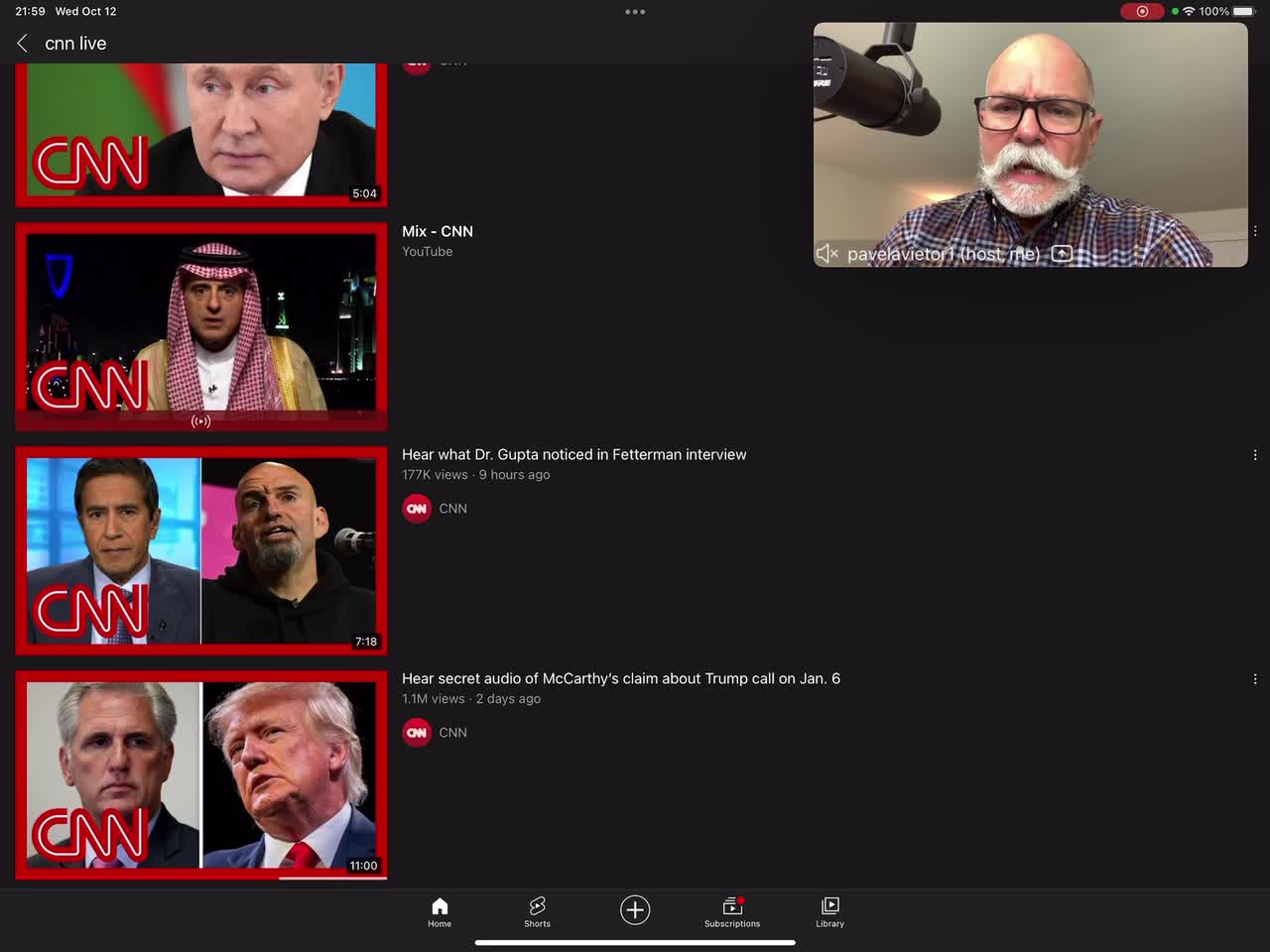Image resolution: width=1270 pixels, height=952 pixels.
Task: Open the Library tab
Action: click(x=830, y=912)
